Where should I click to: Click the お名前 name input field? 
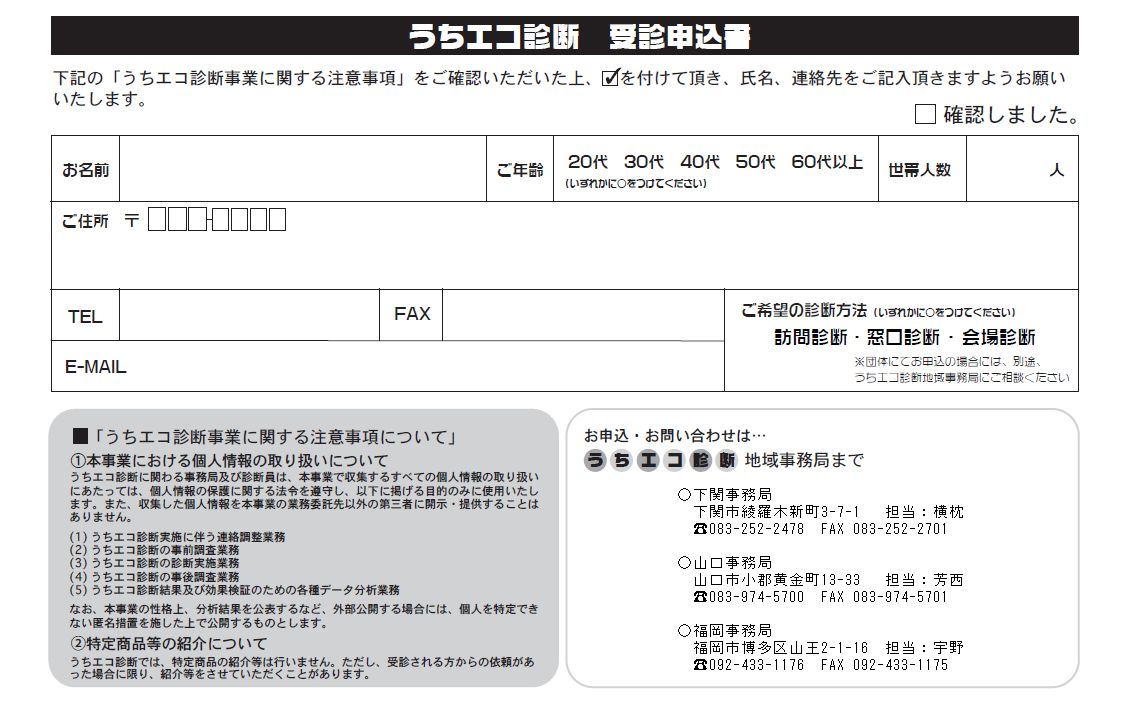(303, 169)
